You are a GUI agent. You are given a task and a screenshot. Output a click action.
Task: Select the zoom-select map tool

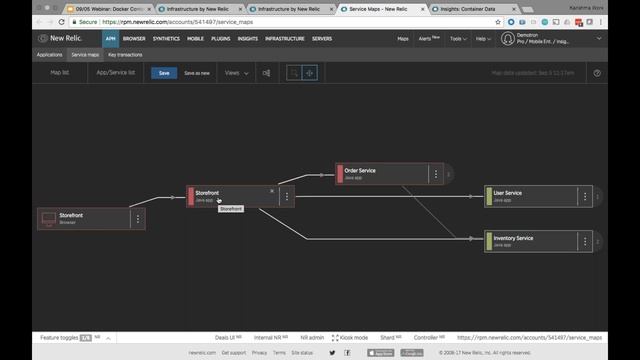(x=294, y=73)
